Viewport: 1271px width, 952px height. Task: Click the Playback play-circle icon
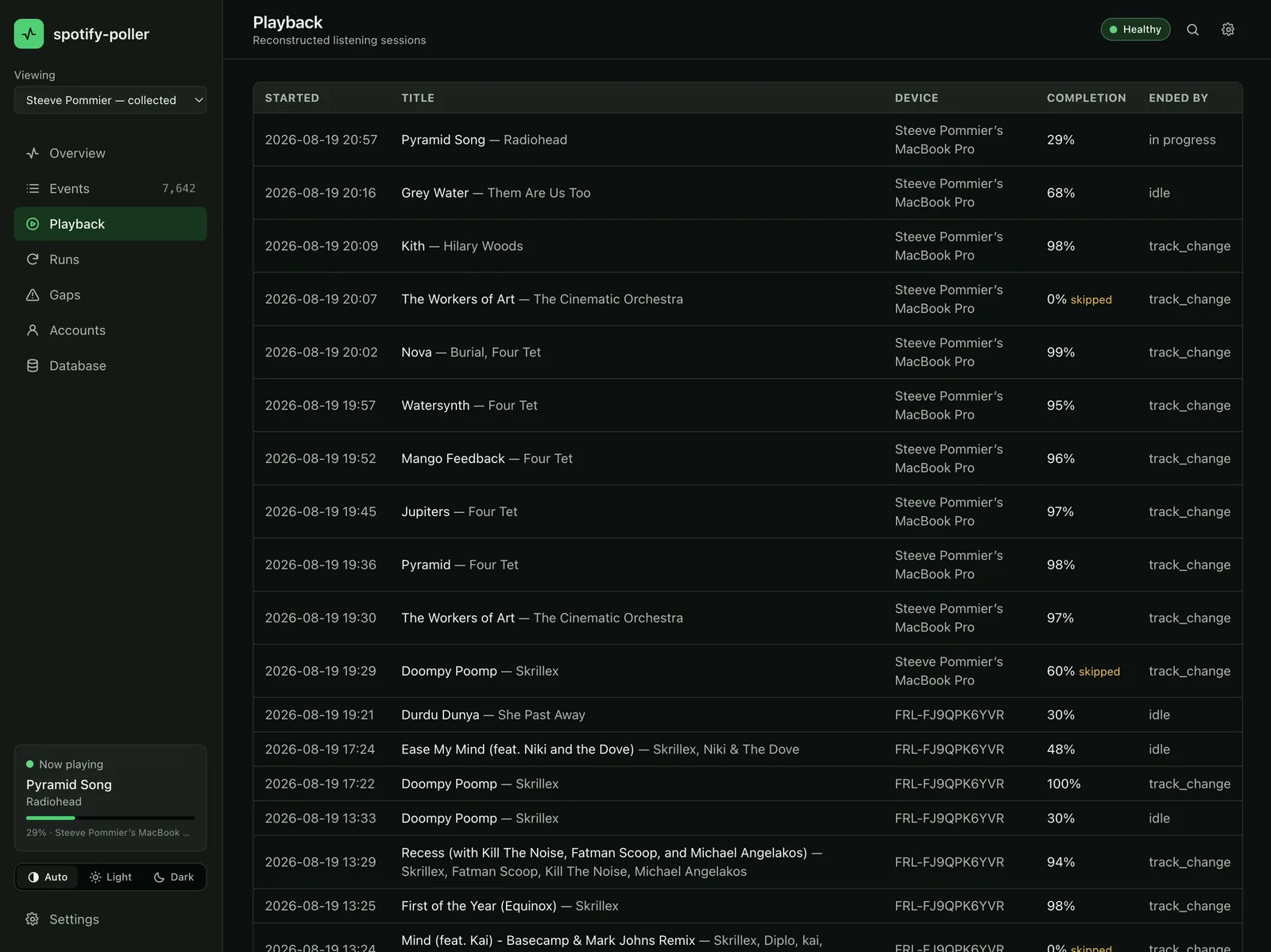tap(33, 224)
